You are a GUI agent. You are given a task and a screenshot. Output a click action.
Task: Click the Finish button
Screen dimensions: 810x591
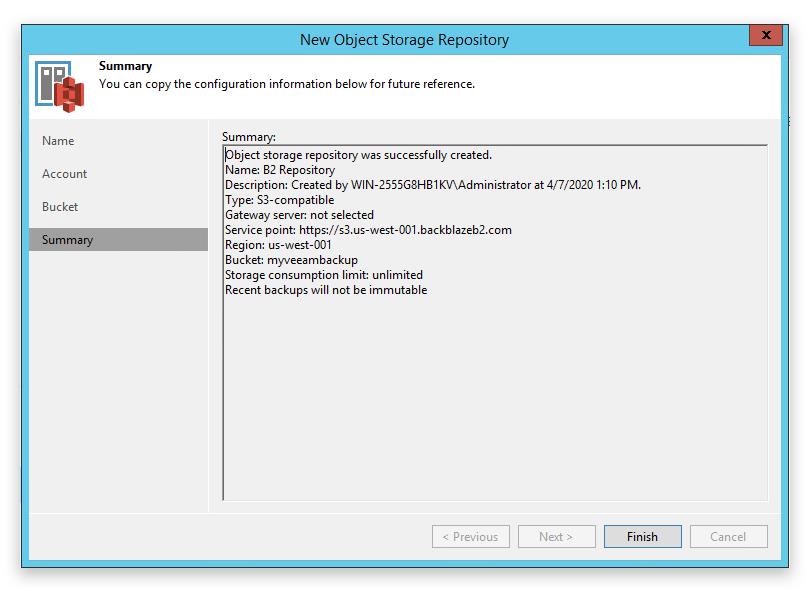[x=642, y=537]
